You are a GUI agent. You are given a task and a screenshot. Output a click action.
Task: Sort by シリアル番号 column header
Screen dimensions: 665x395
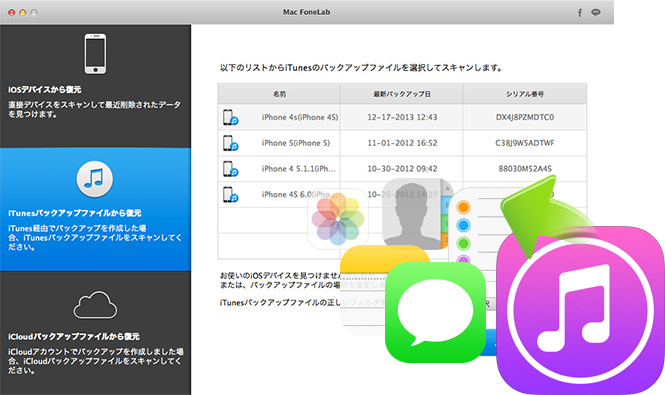pyautogui.click(x=525, y=94)
